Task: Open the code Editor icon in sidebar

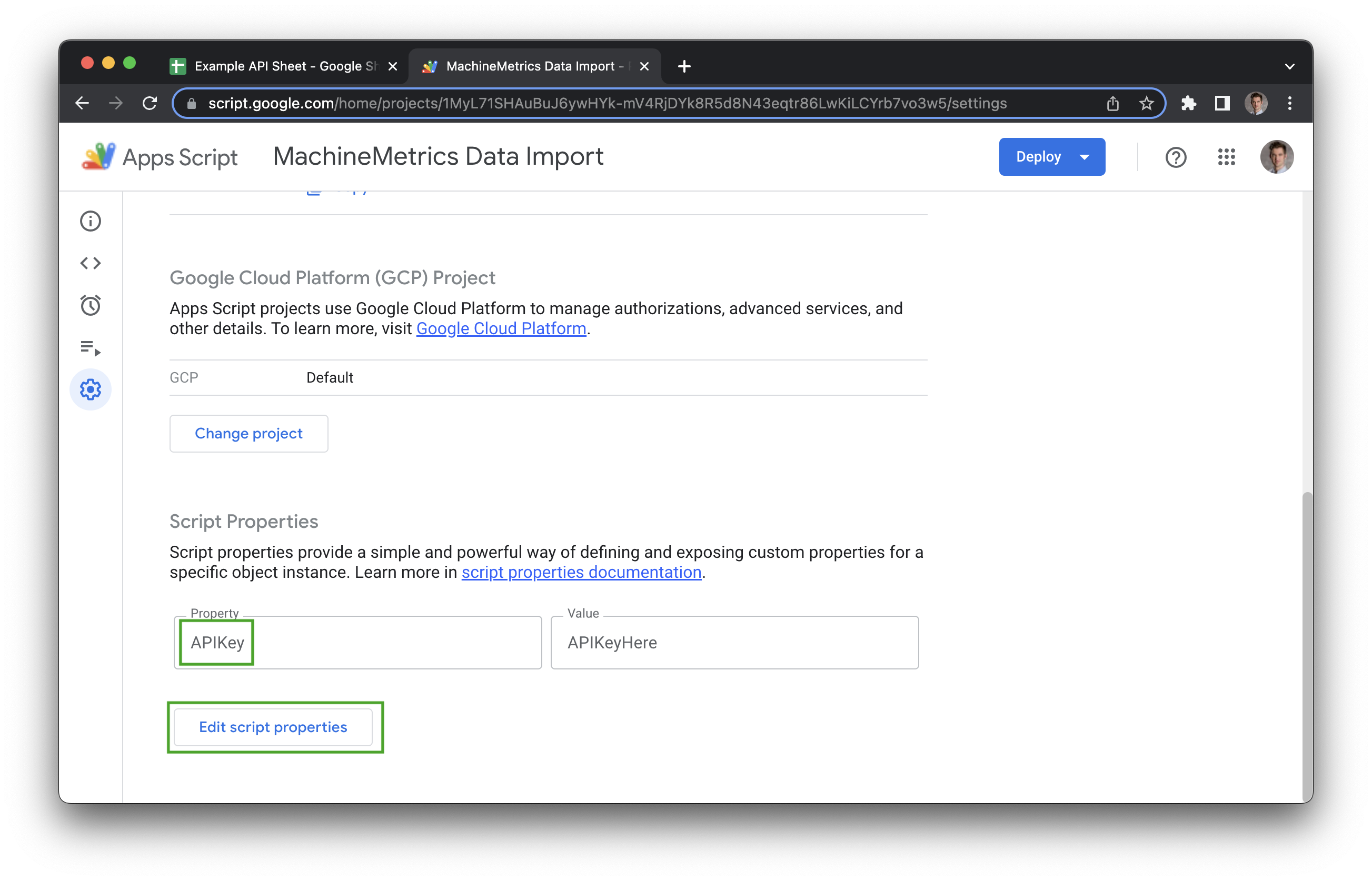Action: tap(91, 263)
